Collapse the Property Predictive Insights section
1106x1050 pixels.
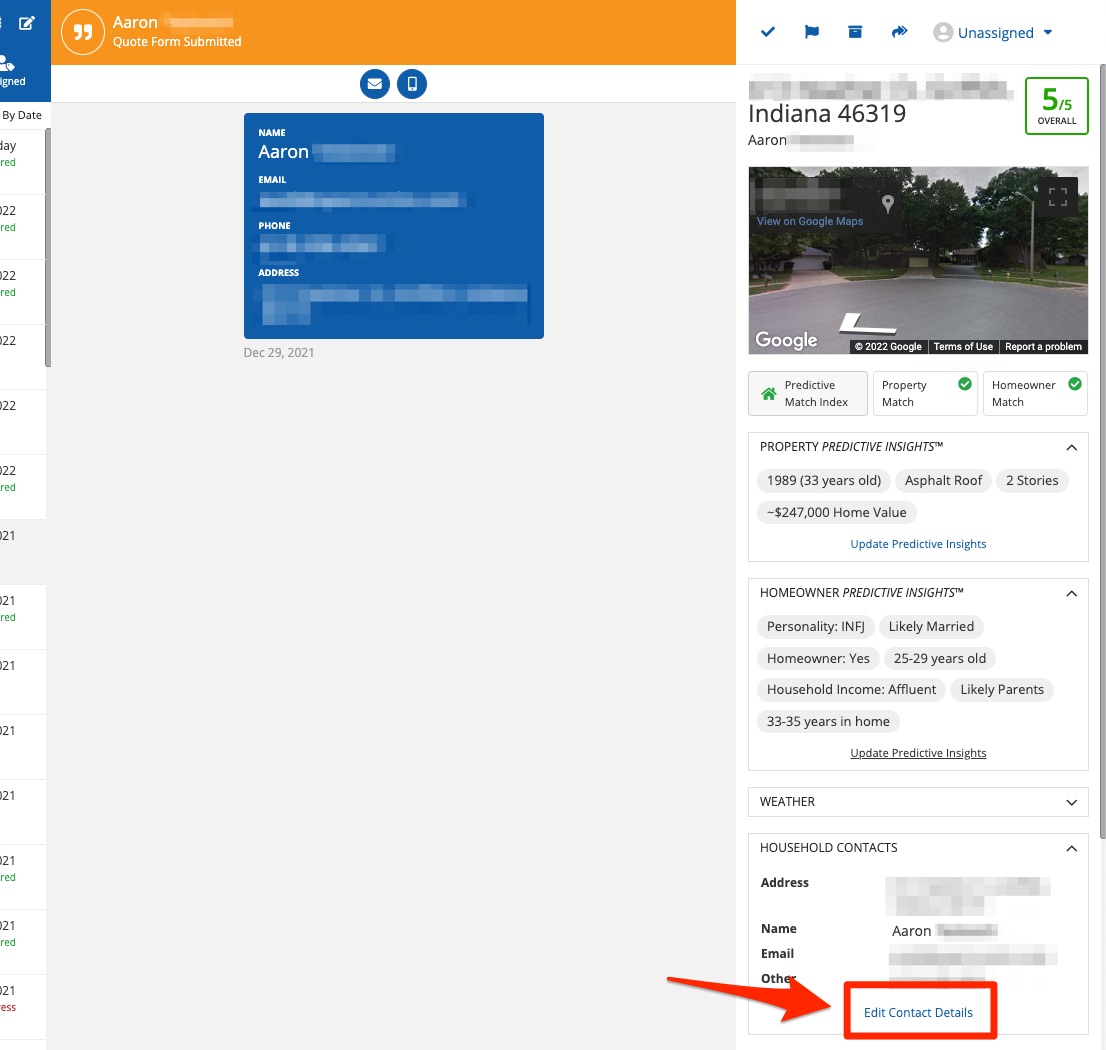(x=1071, y=448)
